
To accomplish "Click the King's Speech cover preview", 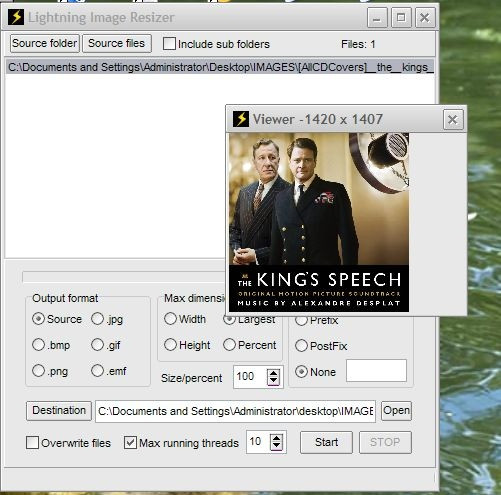I will pos(319,222).
